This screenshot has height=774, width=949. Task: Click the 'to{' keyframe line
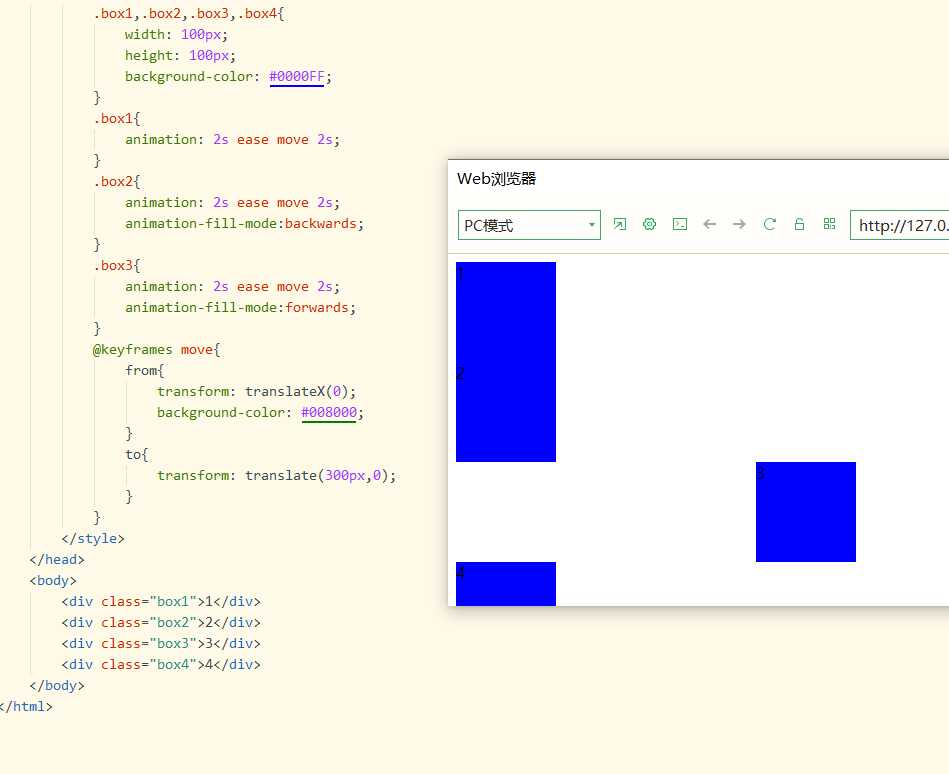[137, 454]
